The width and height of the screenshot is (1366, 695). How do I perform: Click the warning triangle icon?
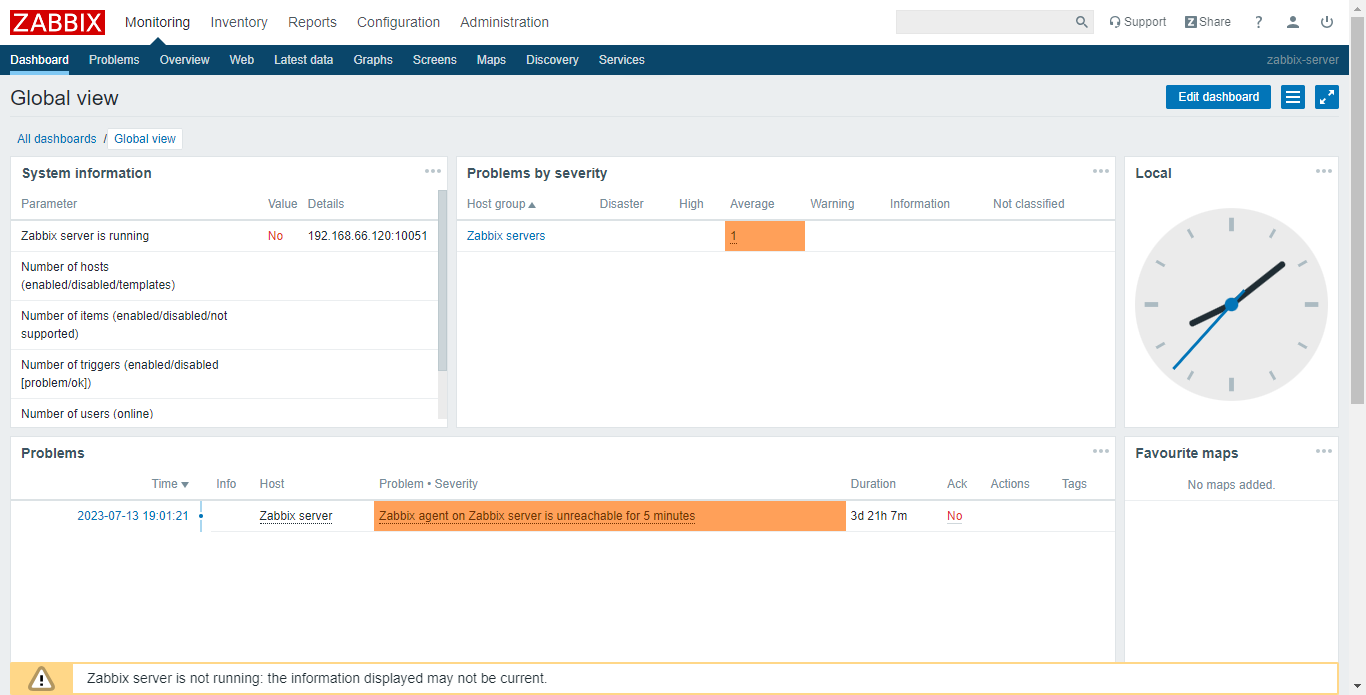click(41, 678)
